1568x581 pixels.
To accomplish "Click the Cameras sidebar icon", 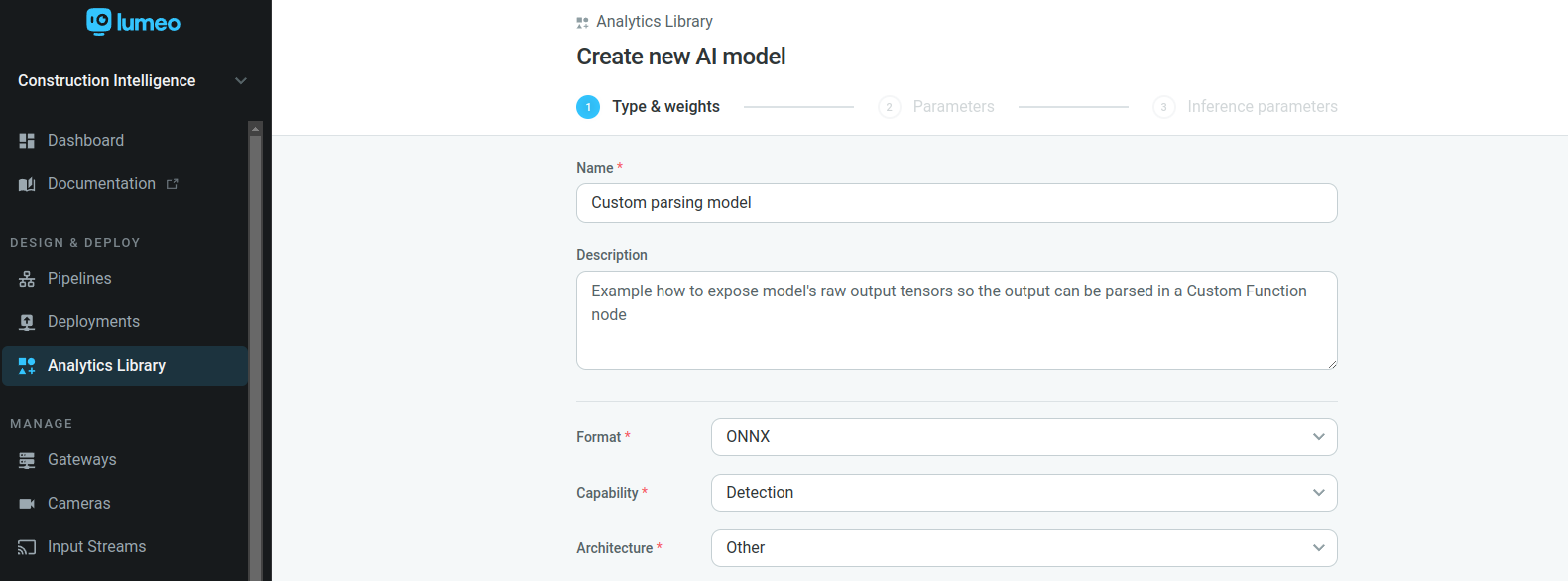I will click(x=27, y=504).
